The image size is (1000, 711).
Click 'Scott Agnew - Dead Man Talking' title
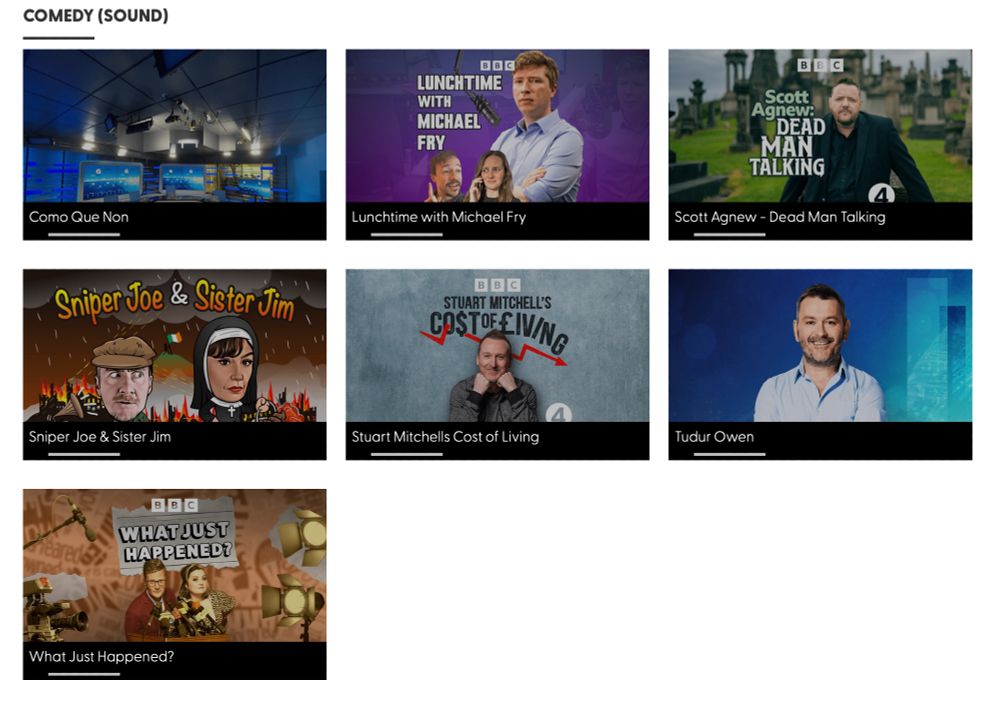(x=780, y=217)
